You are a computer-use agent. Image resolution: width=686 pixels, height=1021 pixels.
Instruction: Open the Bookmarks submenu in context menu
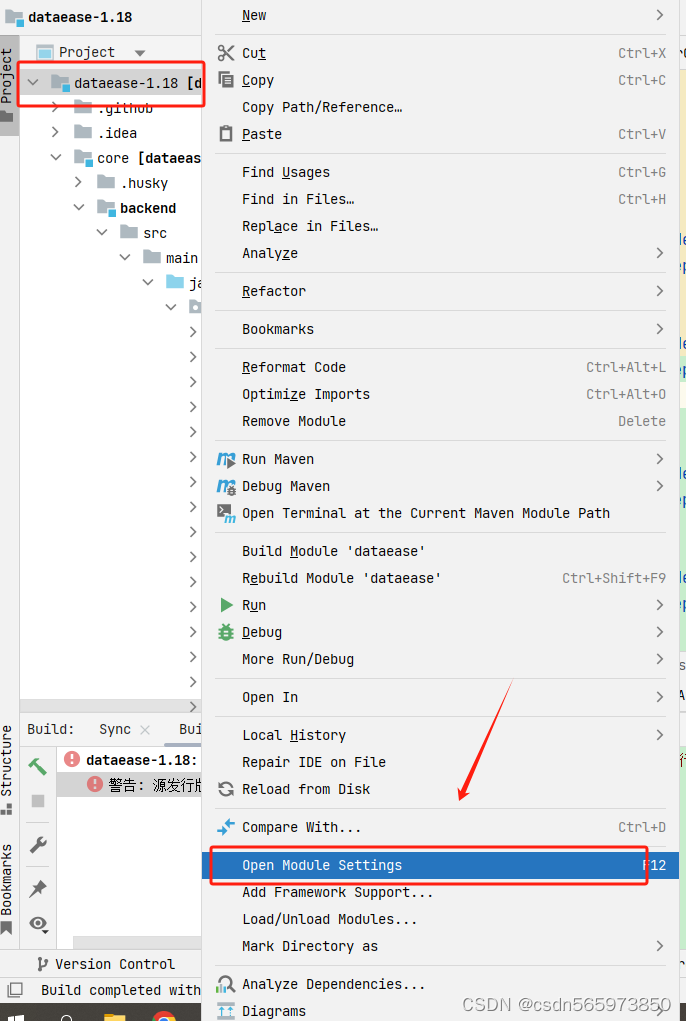441,329
